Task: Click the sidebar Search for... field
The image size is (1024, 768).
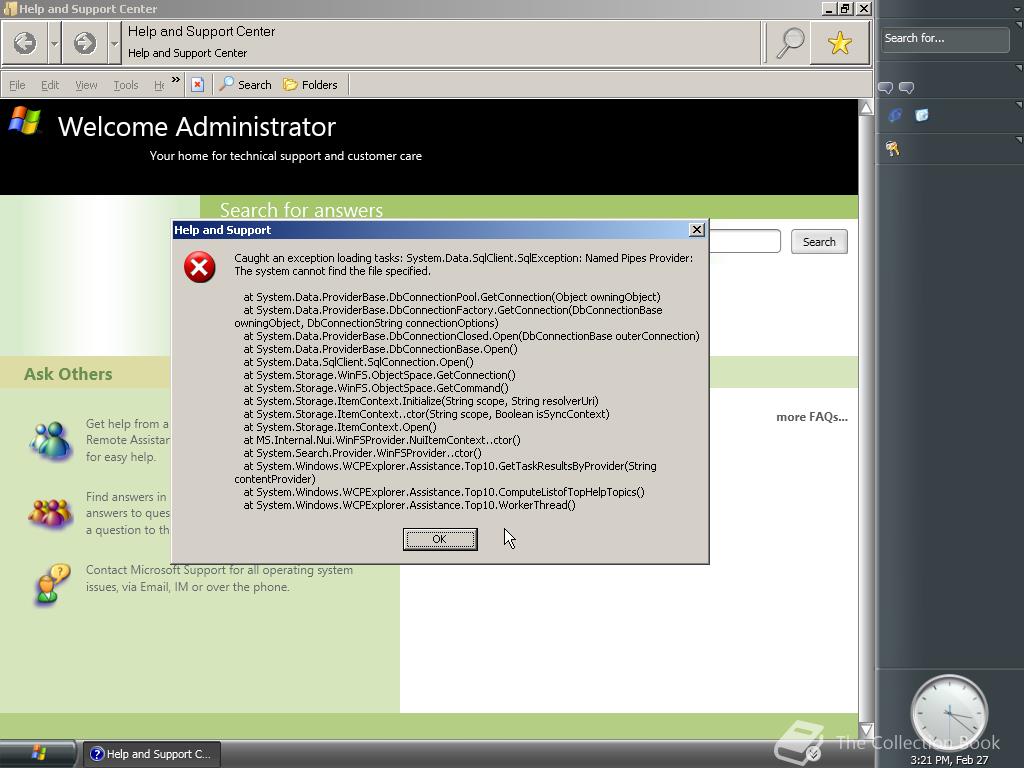Action: (944, 39)
